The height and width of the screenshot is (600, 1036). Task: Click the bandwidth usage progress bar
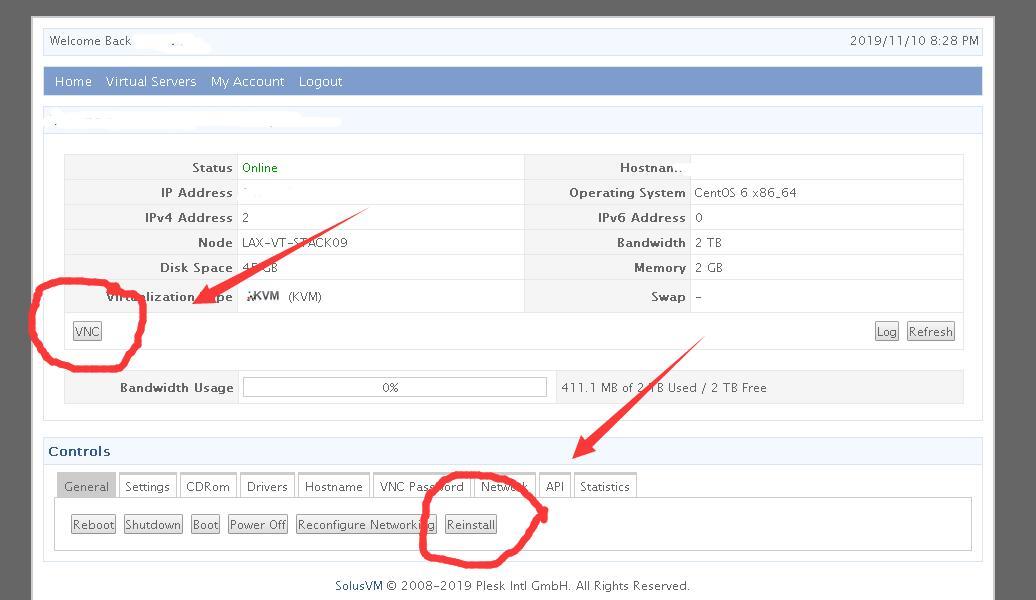(394, 387)
